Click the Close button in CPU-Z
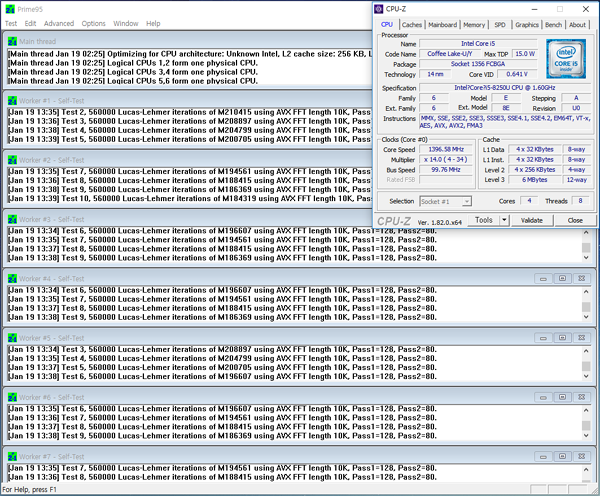 pos(575,220)
